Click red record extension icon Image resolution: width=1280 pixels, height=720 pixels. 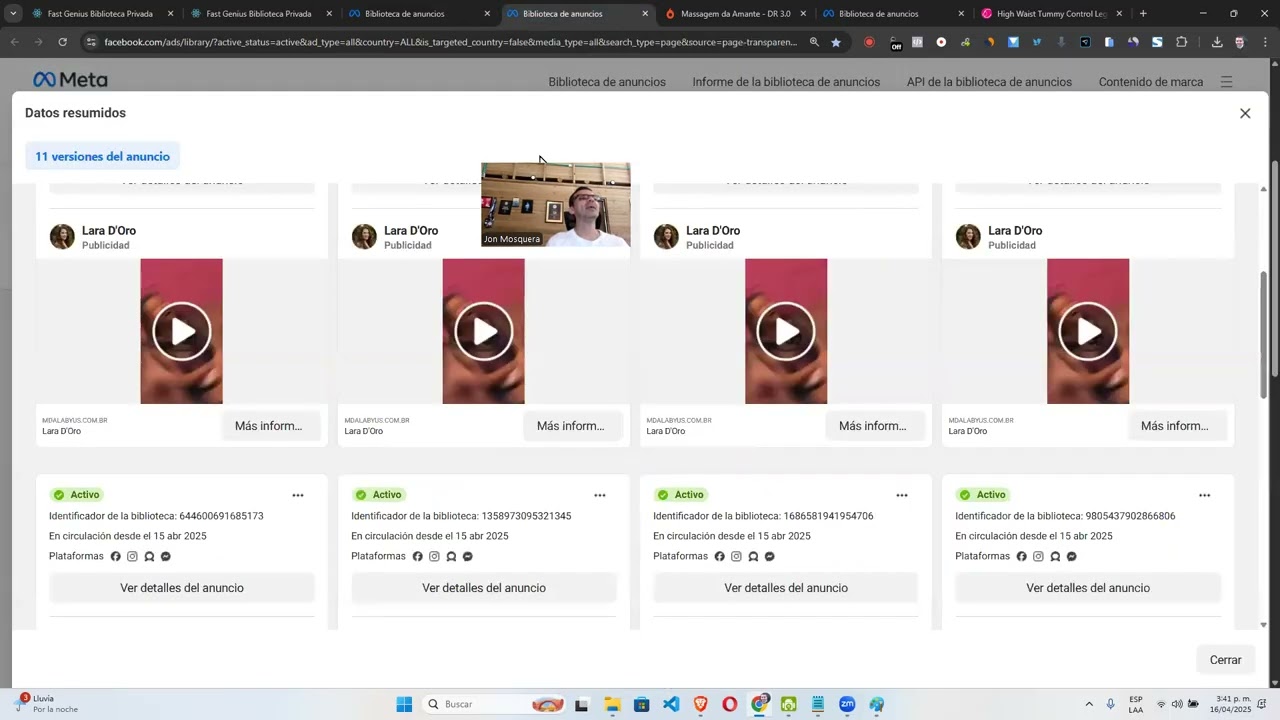click(869, 42)
